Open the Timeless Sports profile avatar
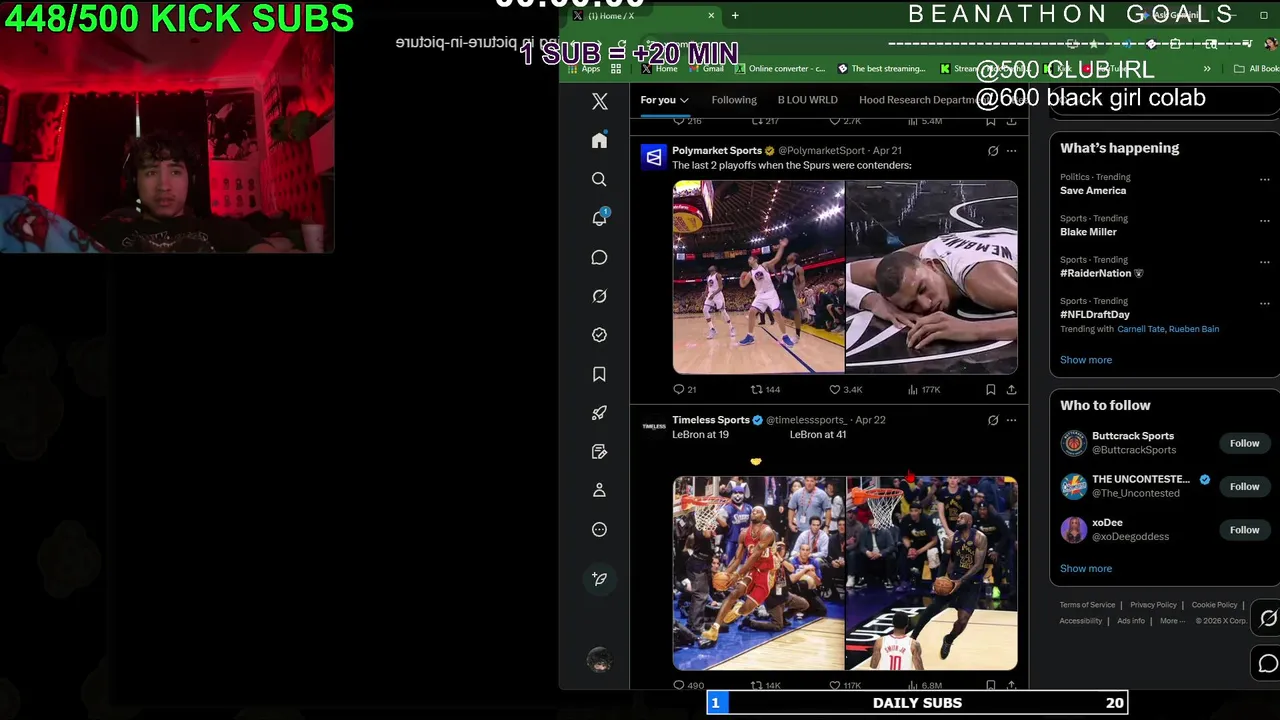1280x720 pixels. pyautogui.click(x=654, y=427)
